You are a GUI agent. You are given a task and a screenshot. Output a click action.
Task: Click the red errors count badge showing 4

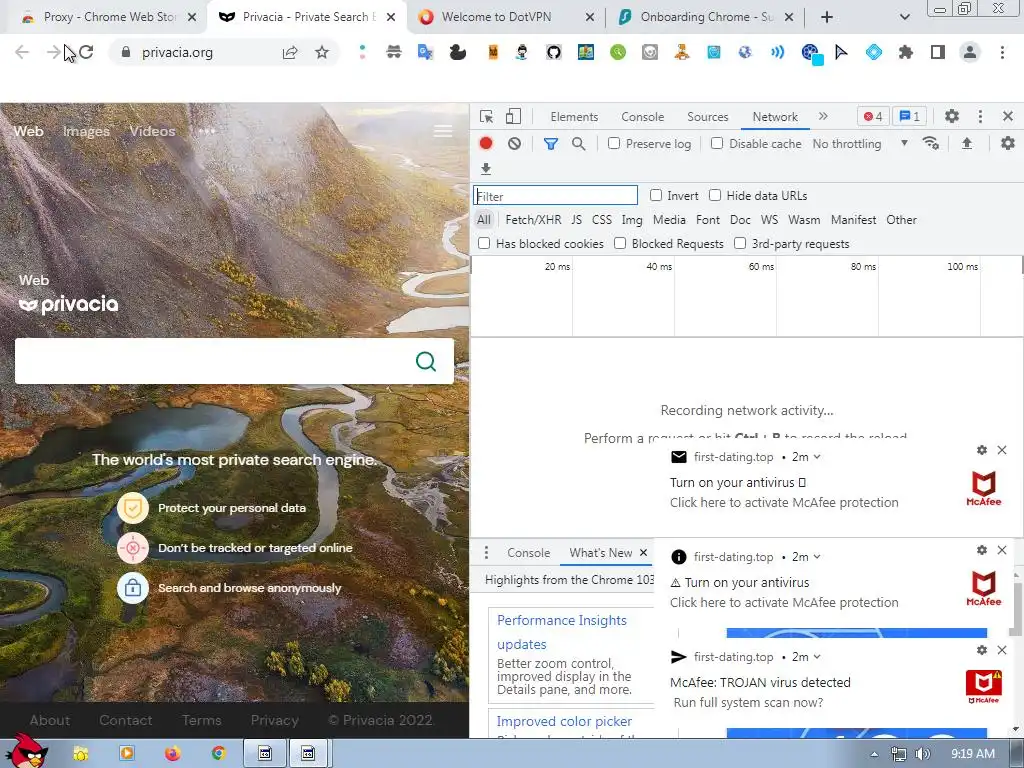872,116
